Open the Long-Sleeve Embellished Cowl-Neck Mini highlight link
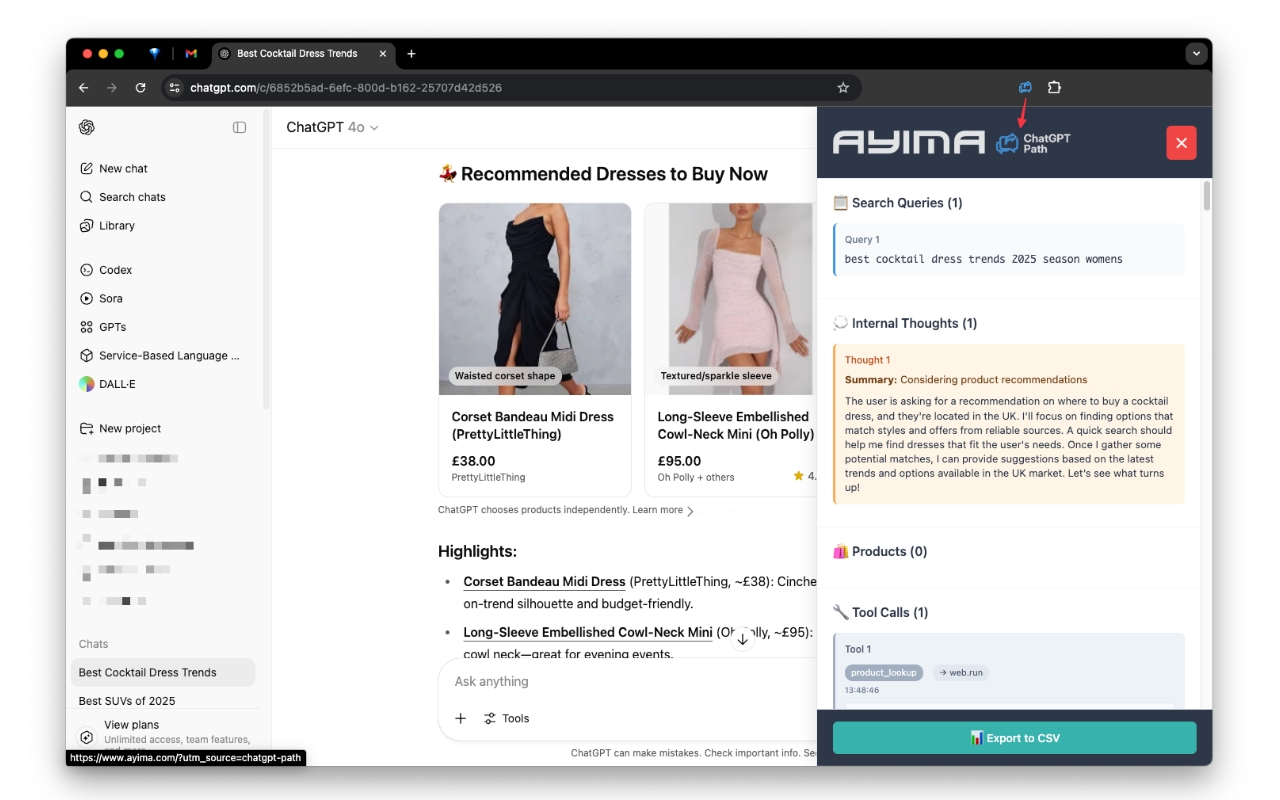 pos(588,632)
